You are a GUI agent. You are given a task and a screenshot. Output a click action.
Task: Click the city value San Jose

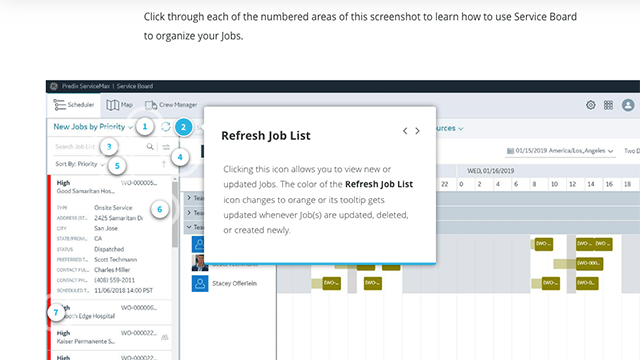click(106, 228)
